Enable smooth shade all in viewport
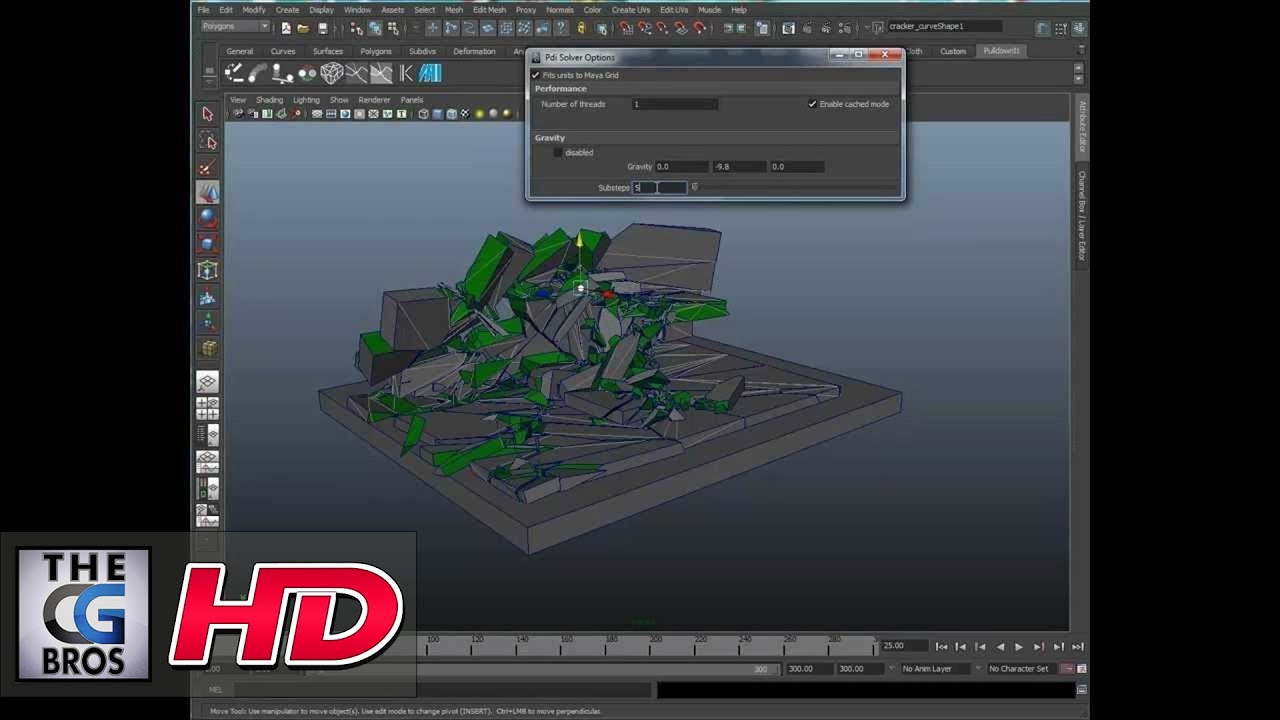This screenshot has width=1280, height=720. 437,114
